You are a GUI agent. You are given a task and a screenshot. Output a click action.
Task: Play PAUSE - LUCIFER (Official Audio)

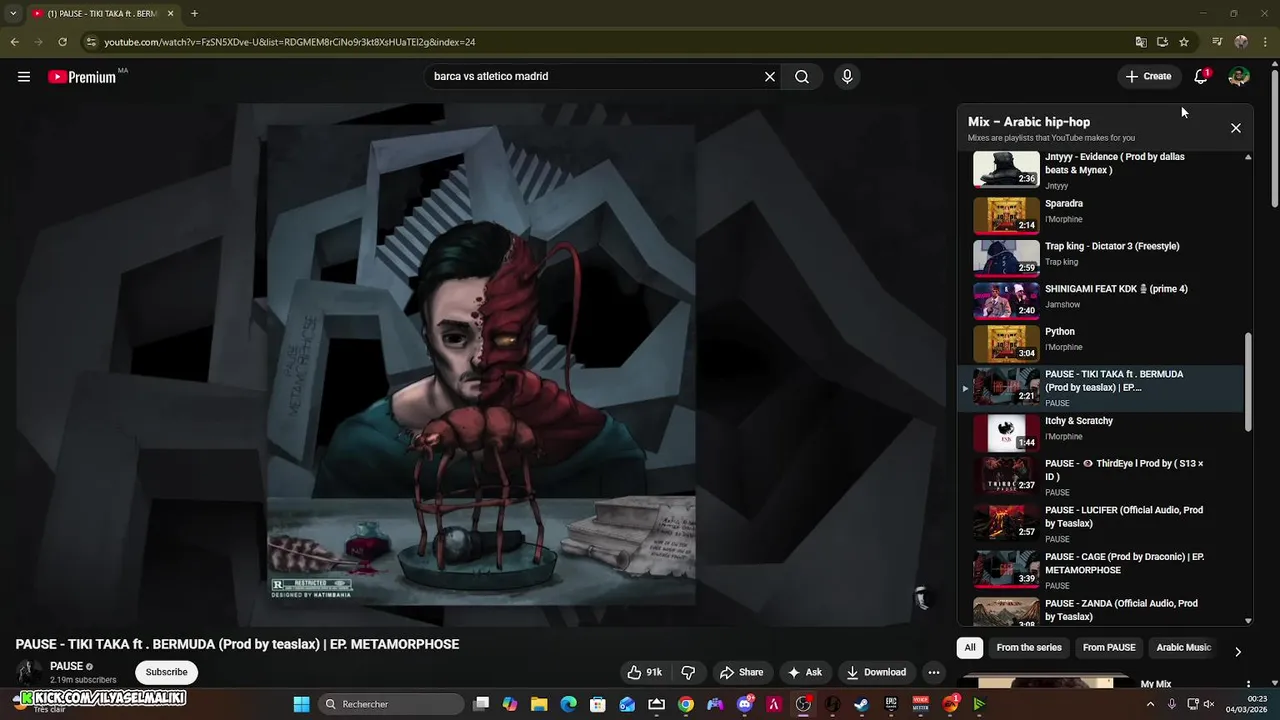click(x=1101, y=523)
